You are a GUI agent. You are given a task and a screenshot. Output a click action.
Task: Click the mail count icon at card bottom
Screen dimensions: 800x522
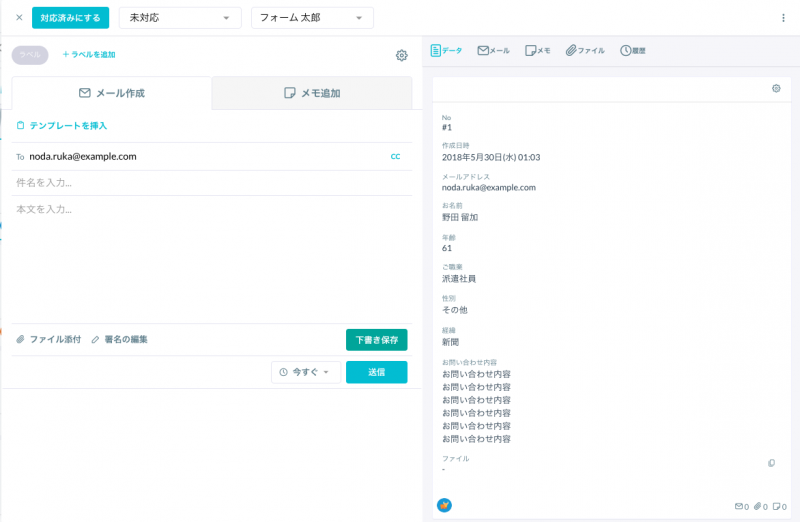coord(741,506)
